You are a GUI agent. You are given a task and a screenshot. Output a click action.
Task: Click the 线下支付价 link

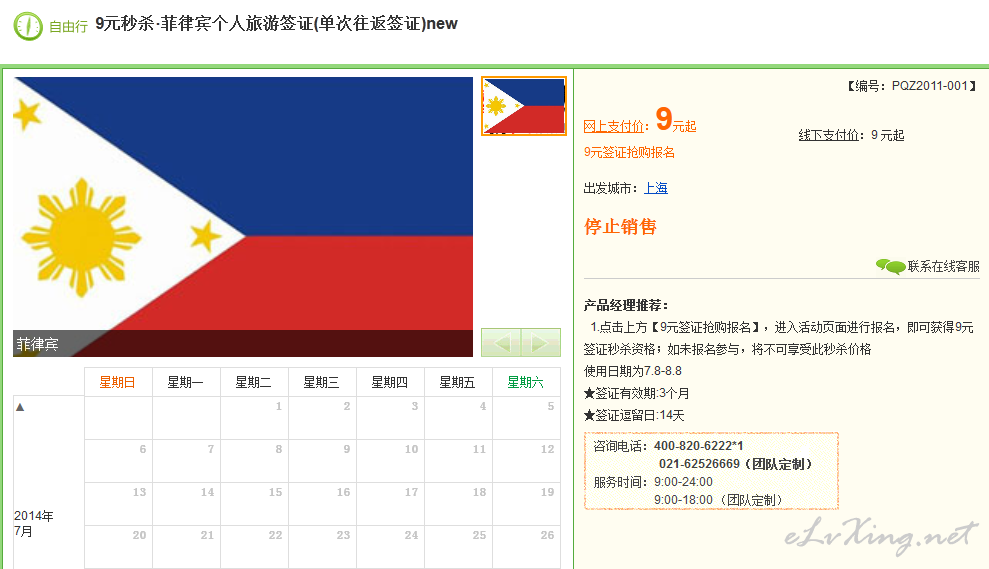(829, 135)
